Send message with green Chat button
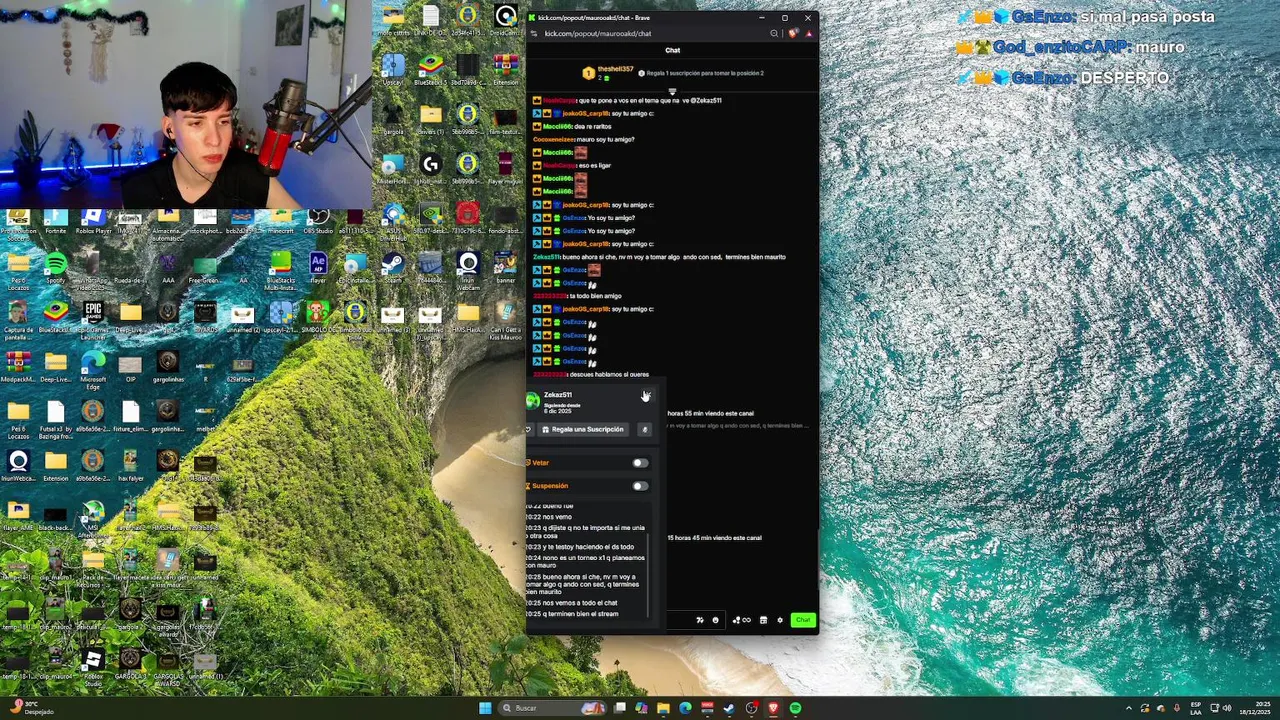 coord(803,620)
